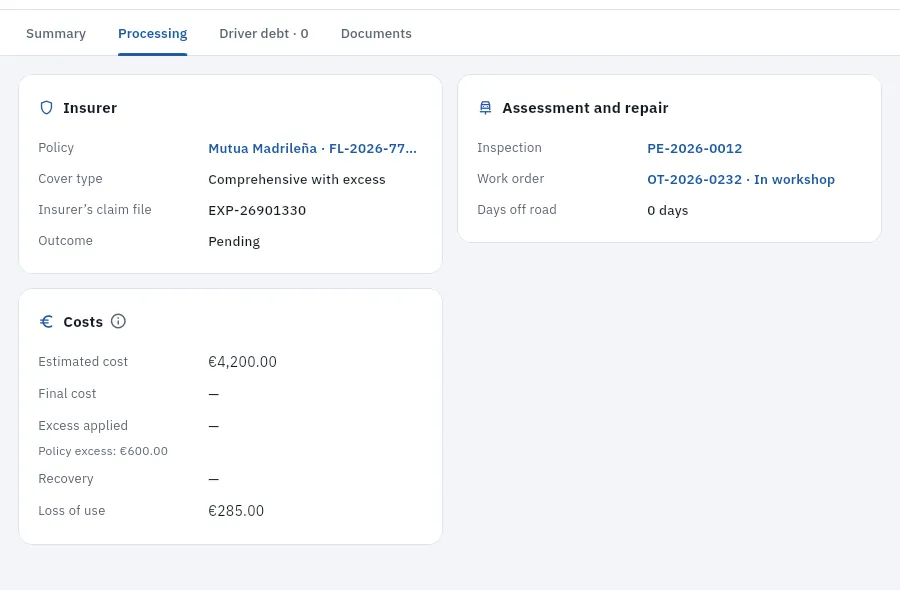Click the 'Cover type' label
Viewport: 900px width, 590px height.
(x=71, y=179)
